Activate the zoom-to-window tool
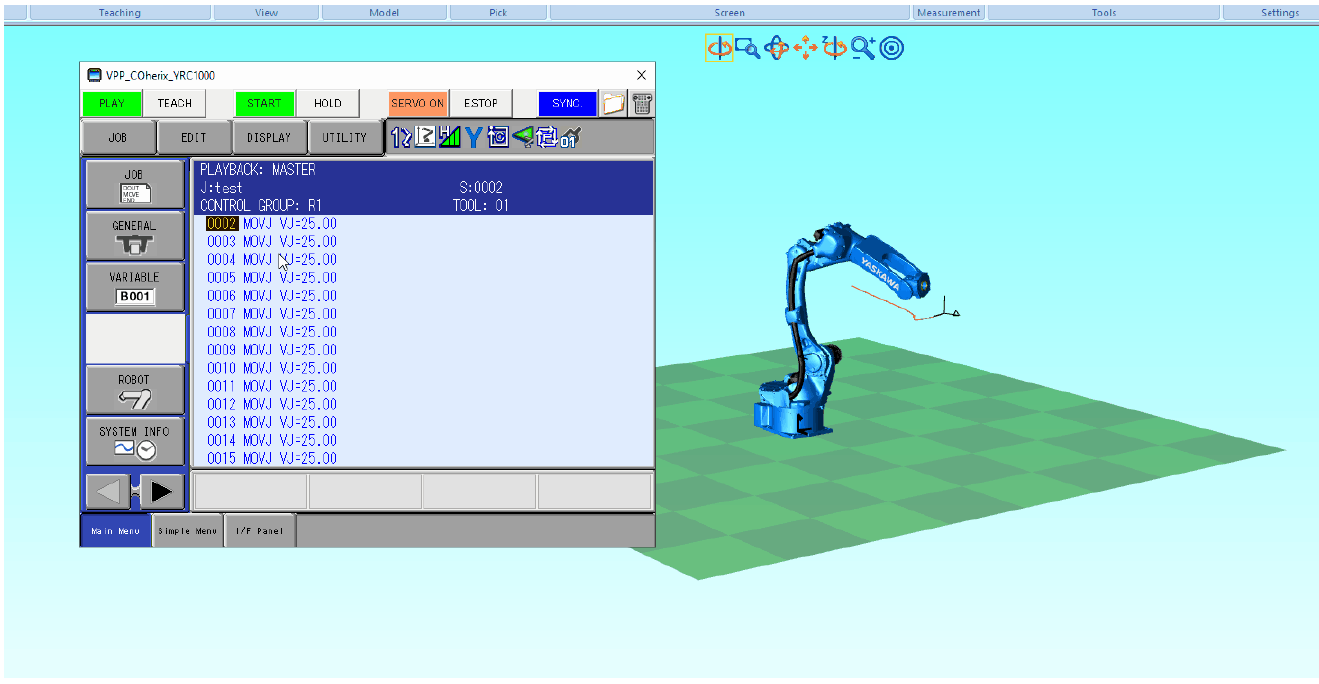The width and height of the screenshot is (1319, 684). click(x=747, y=48)
